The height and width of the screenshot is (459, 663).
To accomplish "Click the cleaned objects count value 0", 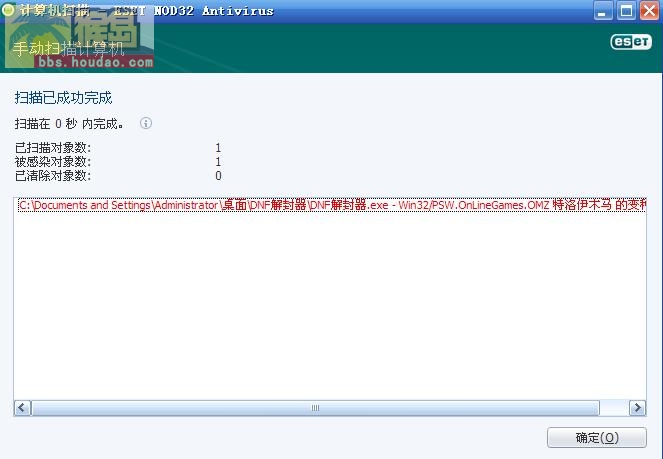I will point(218,175).
